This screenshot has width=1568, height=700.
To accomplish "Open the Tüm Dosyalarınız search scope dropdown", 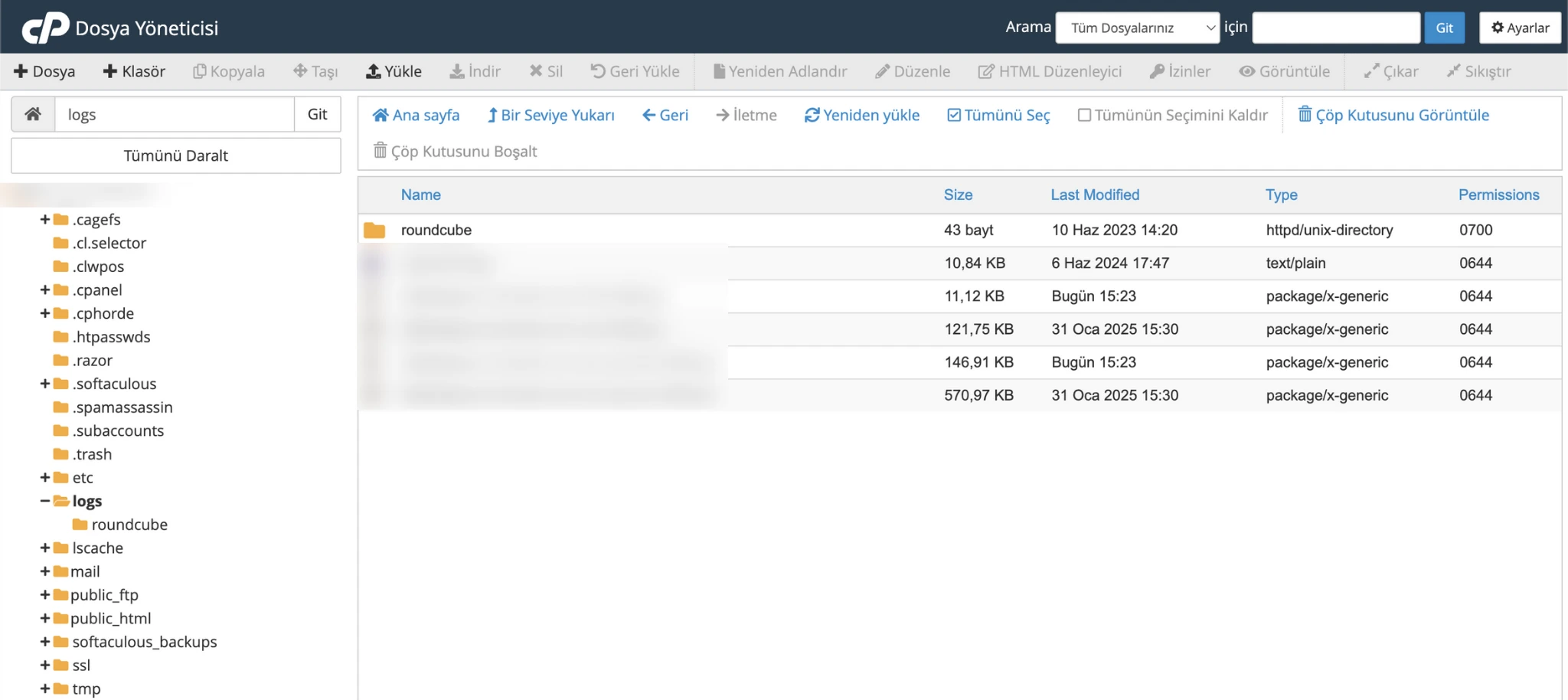I will pyautogui.click(x=1137, y=28).
